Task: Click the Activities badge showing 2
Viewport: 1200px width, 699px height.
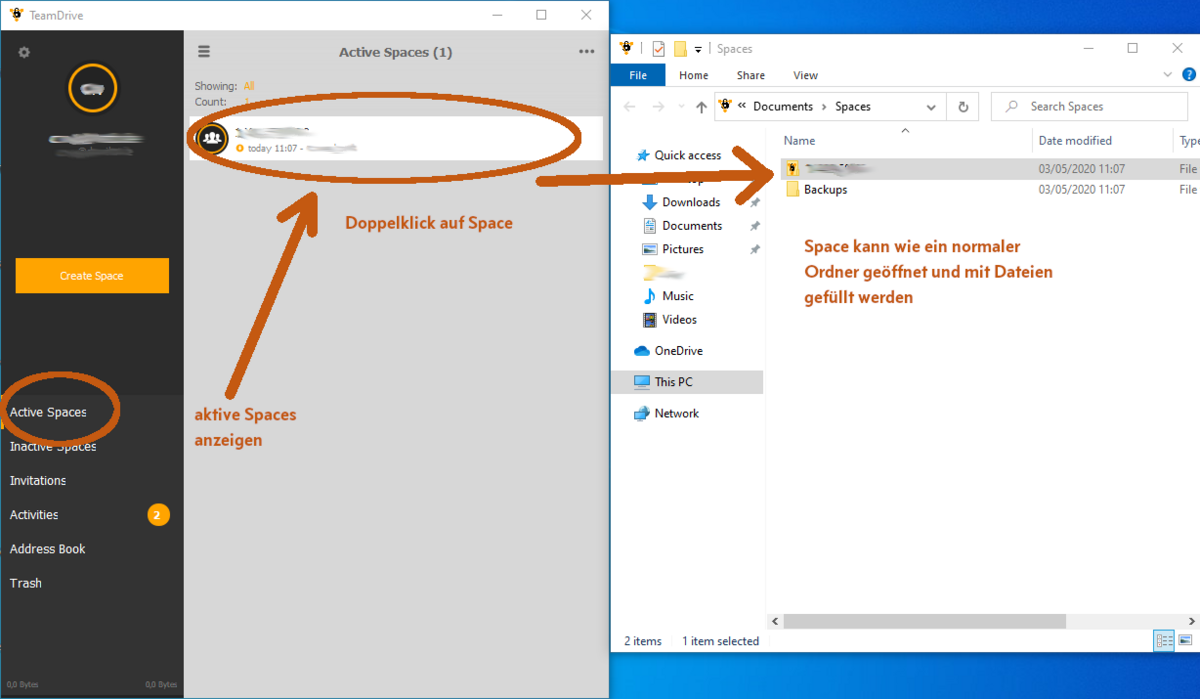Action: point(158,515)
